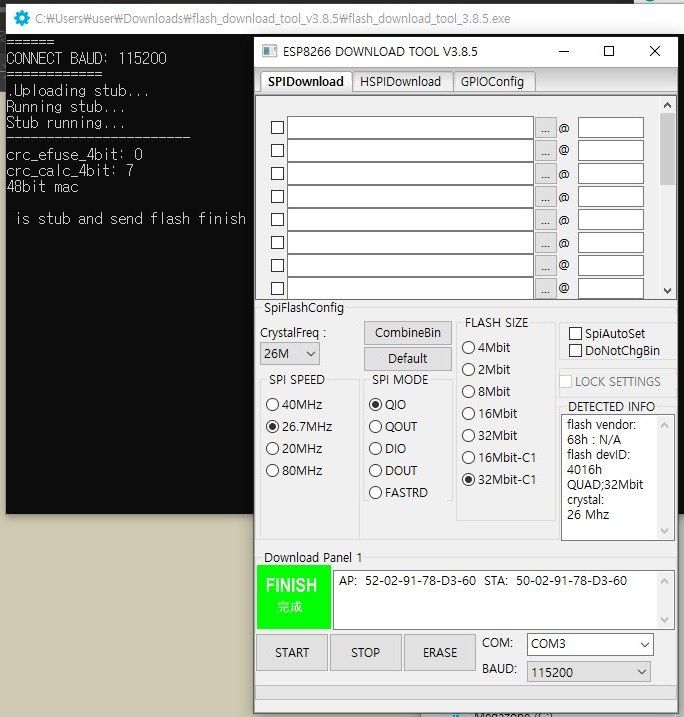Click the STOP button

(x=366, y=653)
